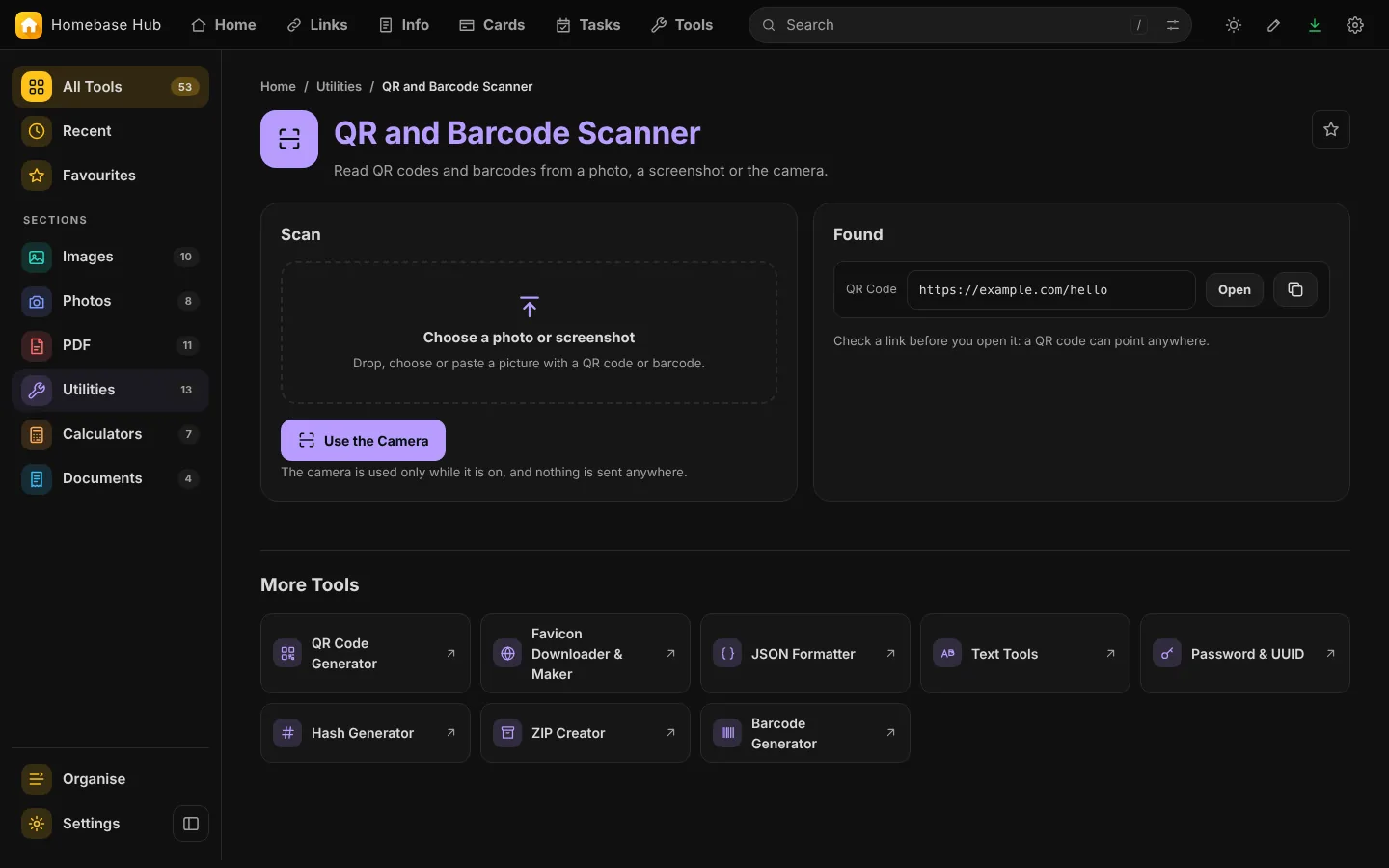Show Favourites in sidebar
This screenshot has height=868, width=1389.
(x=110, y=176)
